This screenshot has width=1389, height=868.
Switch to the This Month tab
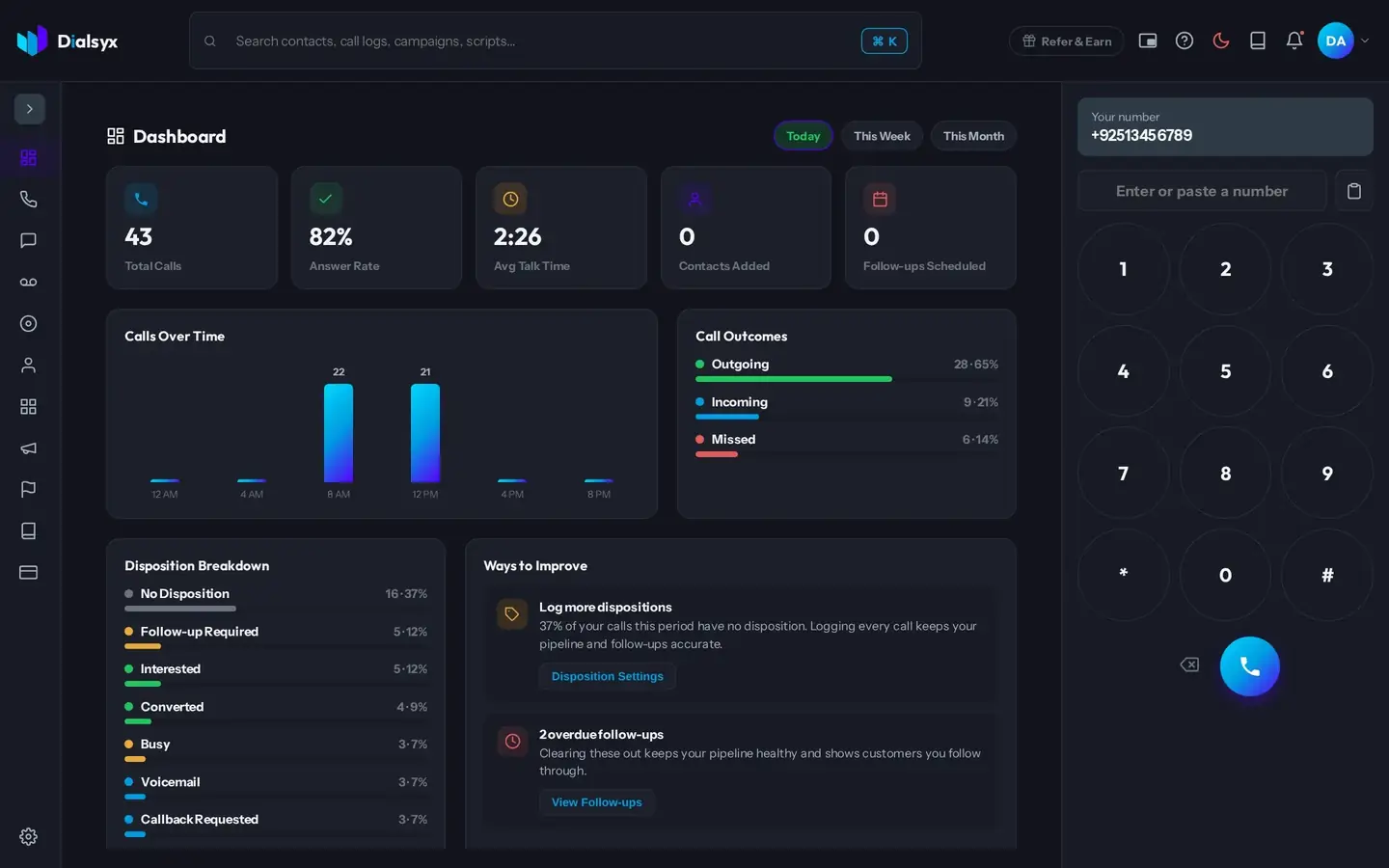pos(973,136)
